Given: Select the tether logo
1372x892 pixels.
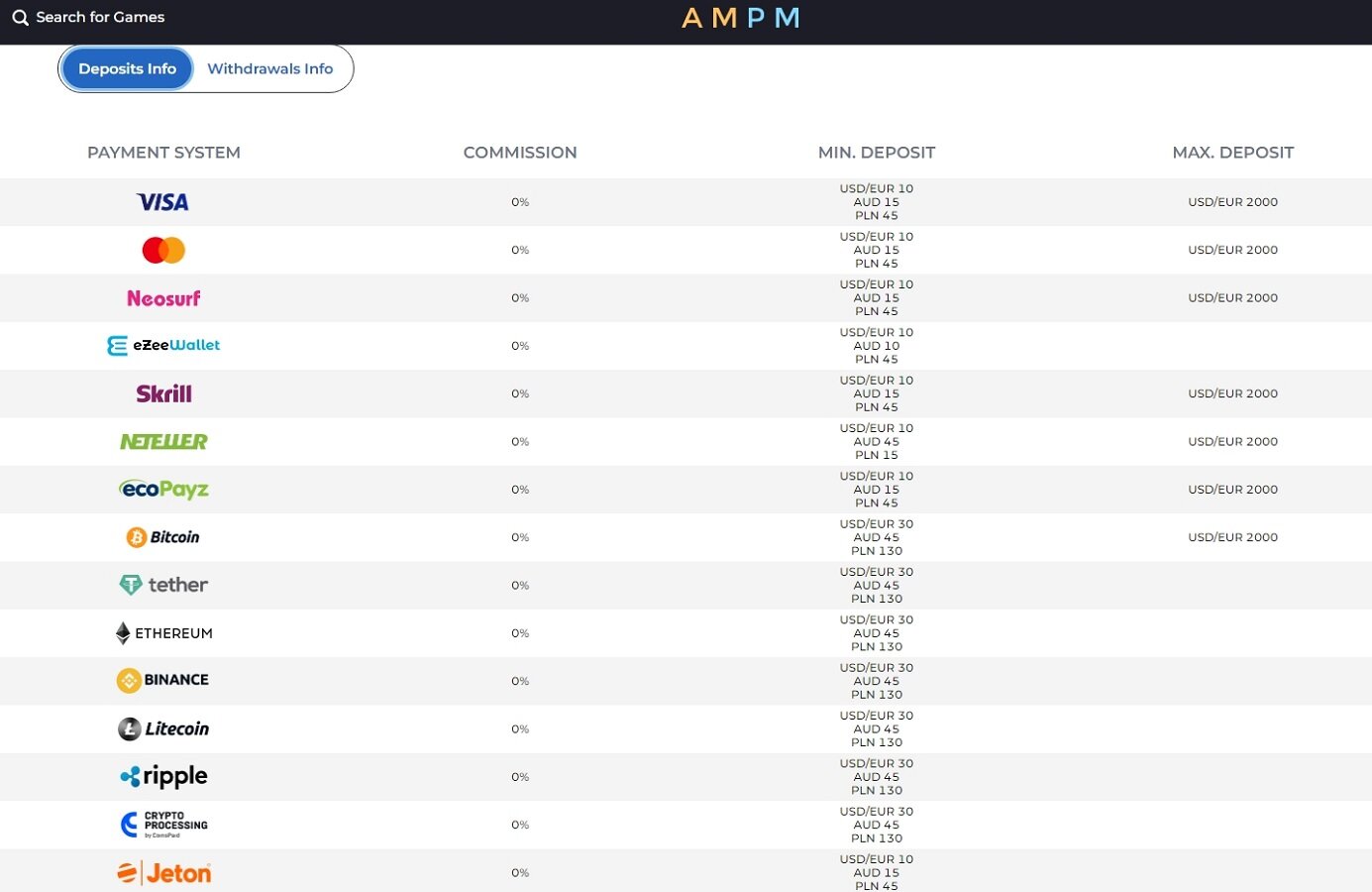Looking at the screenshot, I should click(x=163, y=585).
